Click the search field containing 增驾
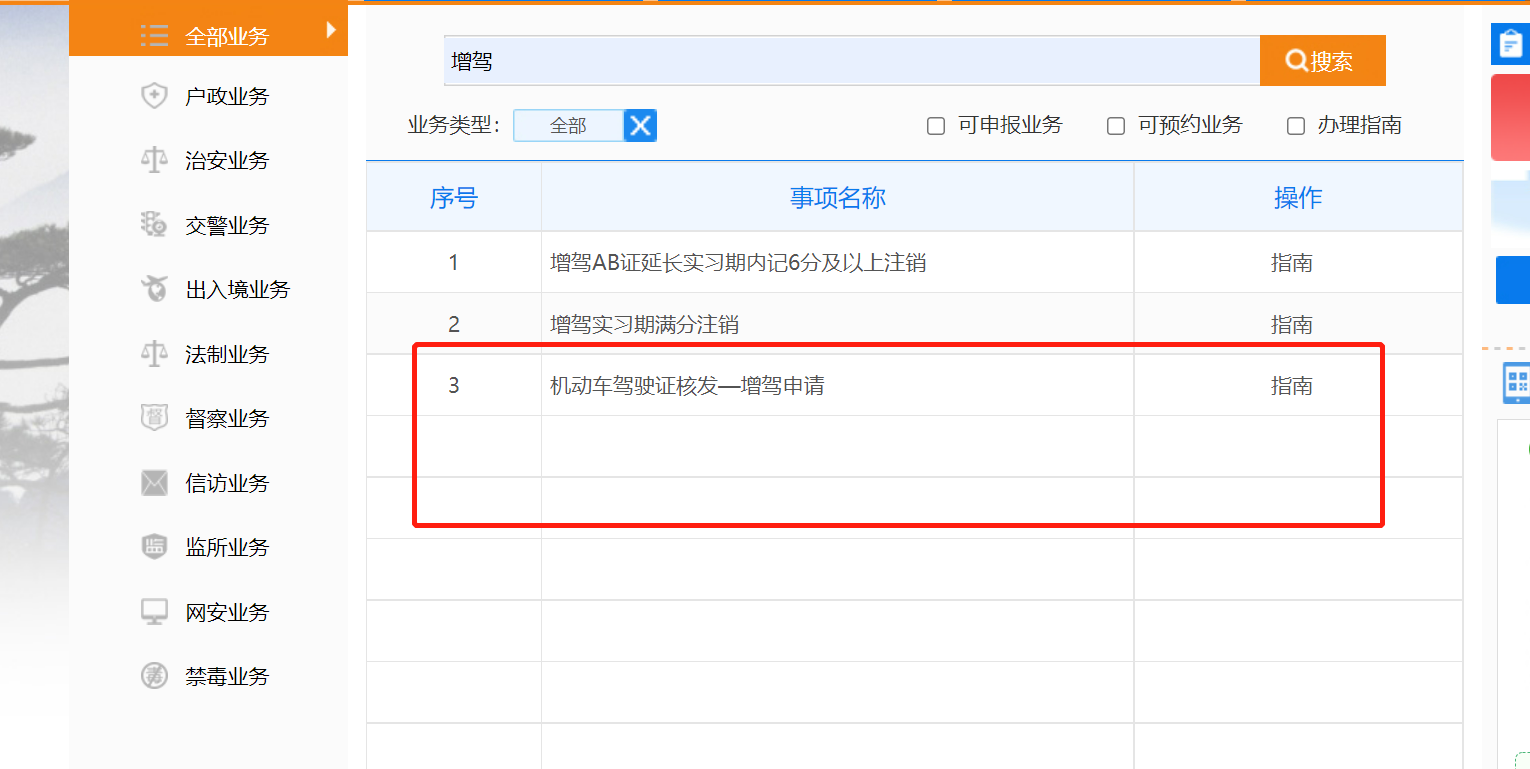The height and width of the screenshot is (769, 1530). pyautogui.click(x=850, y=61)
